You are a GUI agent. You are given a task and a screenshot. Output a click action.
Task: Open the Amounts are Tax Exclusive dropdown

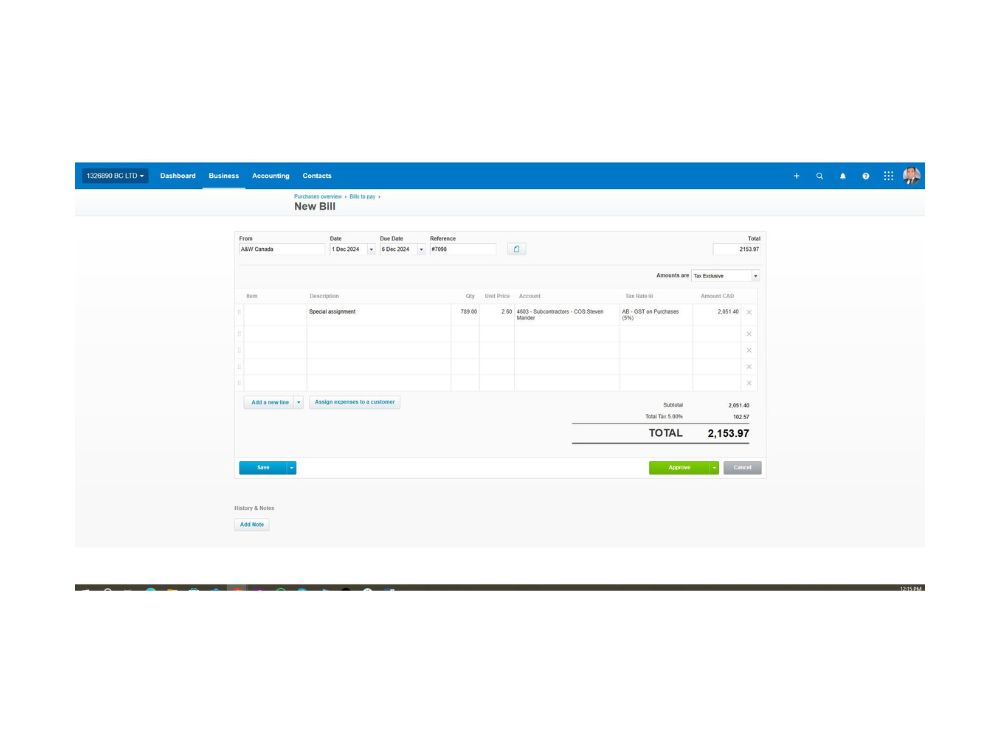pos(725,276)
